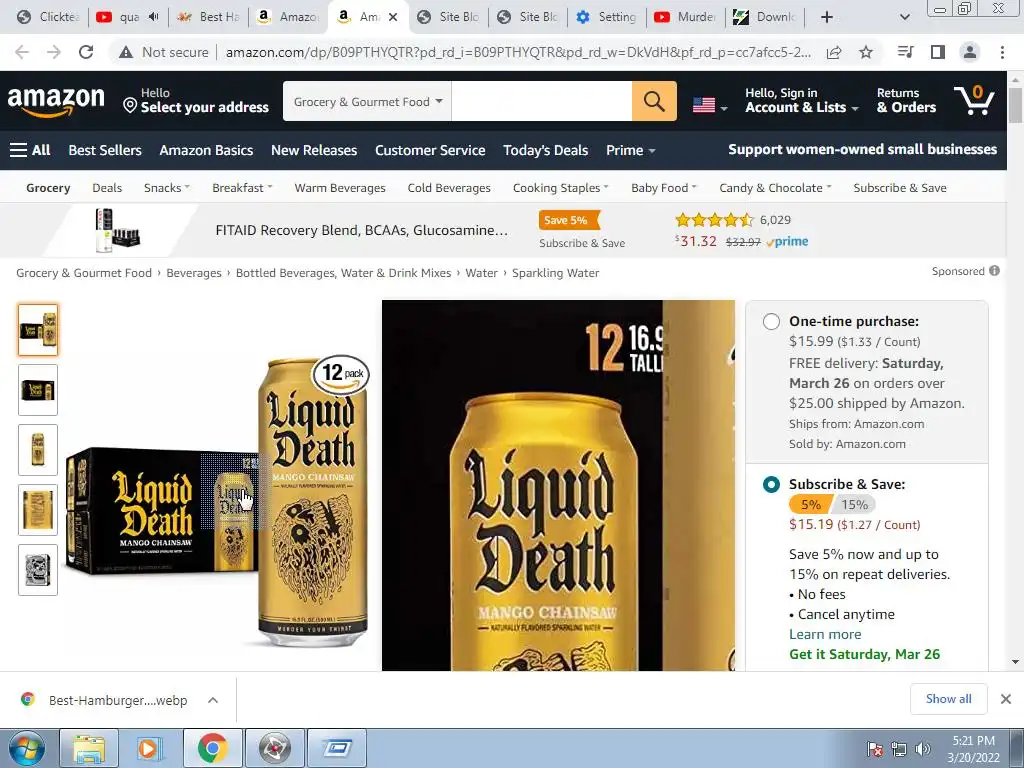The image size is (1024, 768).
Task: Expand the Baby Food submenu
Action: [664, 188]
